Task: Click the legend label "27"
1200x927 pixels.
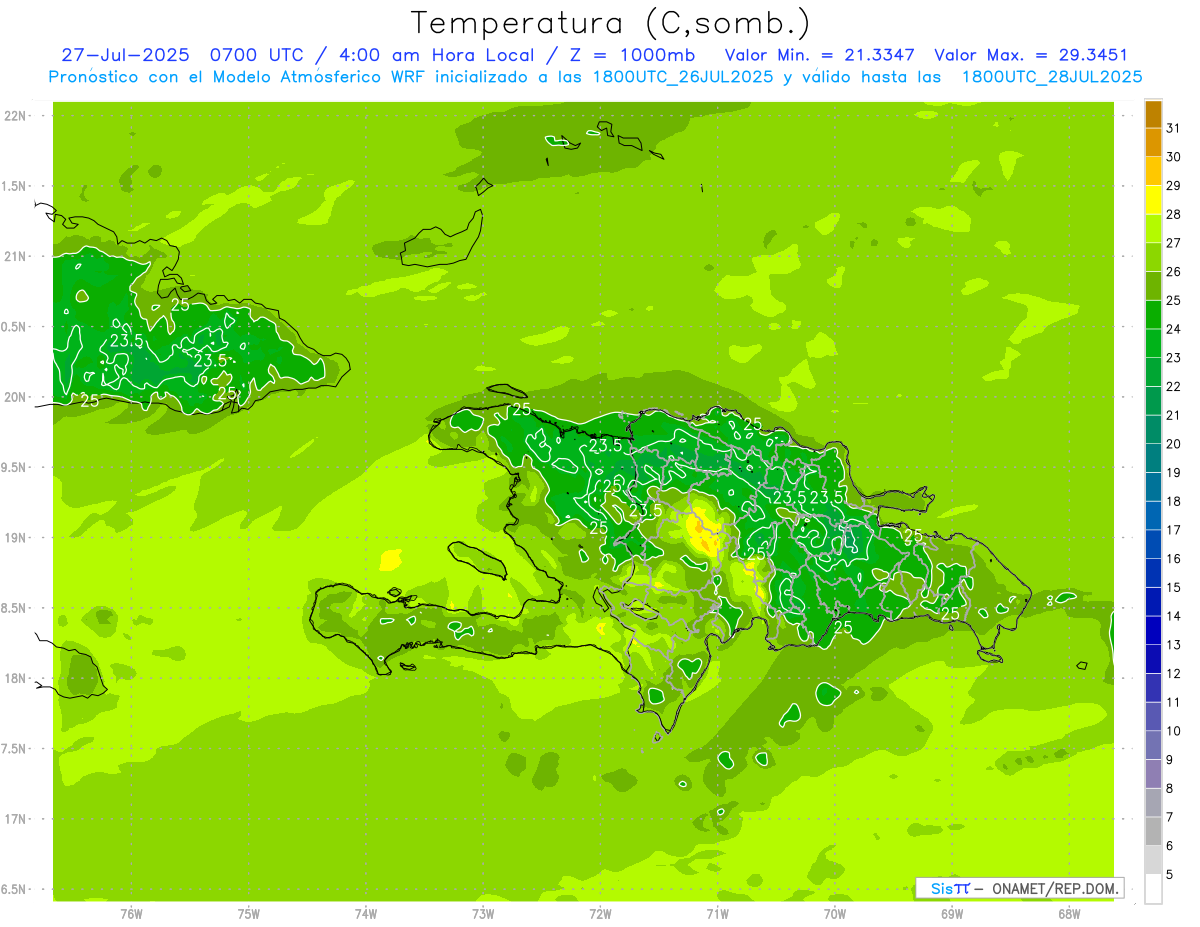Action: [1174, 243]
